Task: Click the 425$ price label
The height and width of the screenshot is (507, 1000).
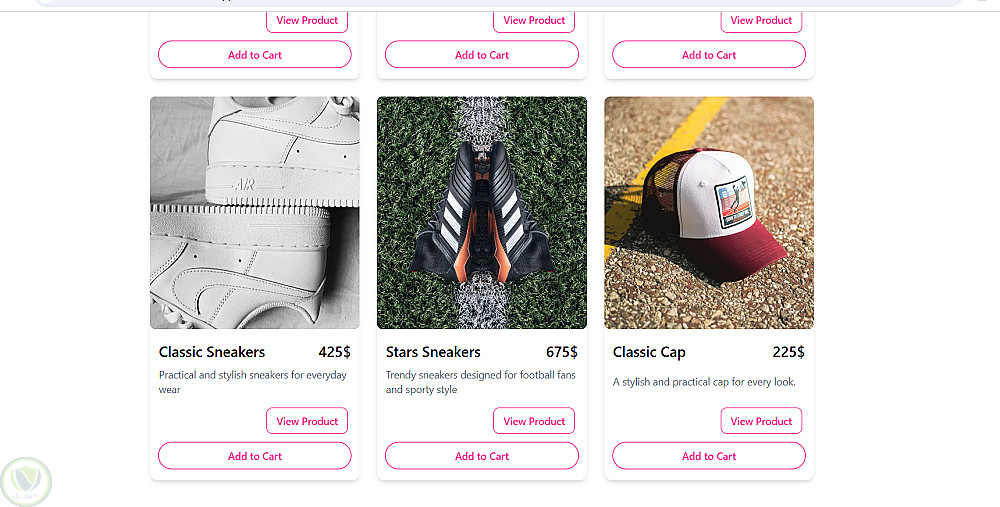Action: click(x=334, y=352)
